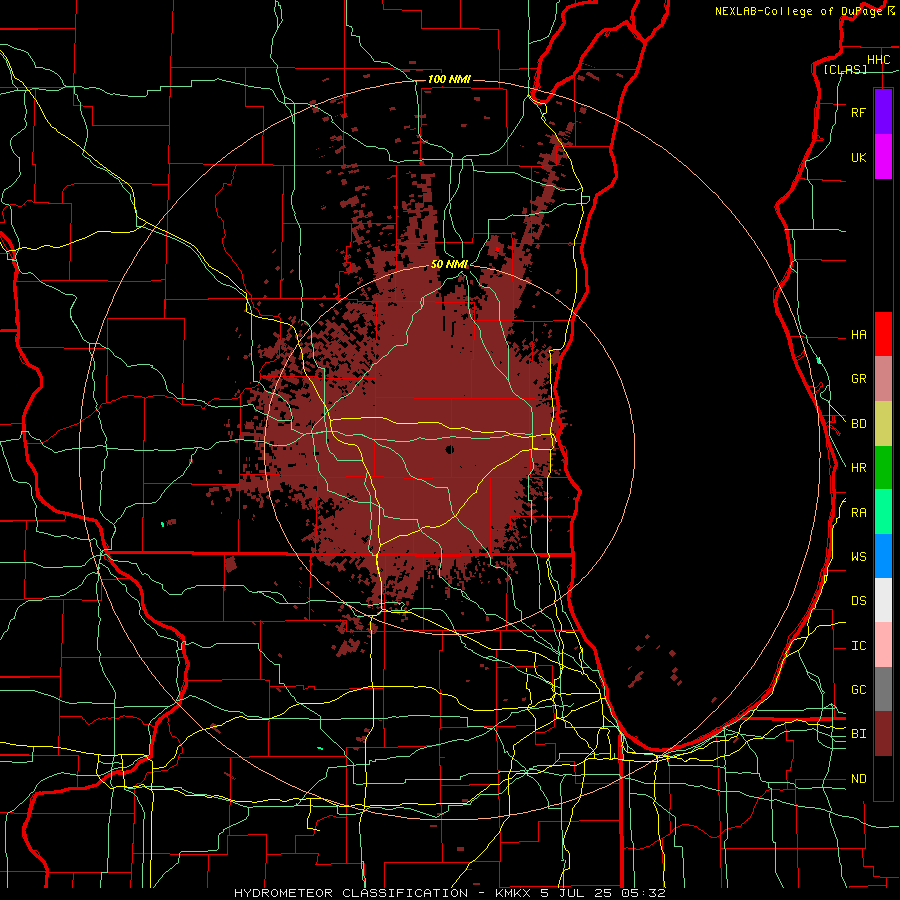This screenshot has height=900, width=900.
Task: Click the '50 NMI' range ring label
Action: tap(449, 264)
